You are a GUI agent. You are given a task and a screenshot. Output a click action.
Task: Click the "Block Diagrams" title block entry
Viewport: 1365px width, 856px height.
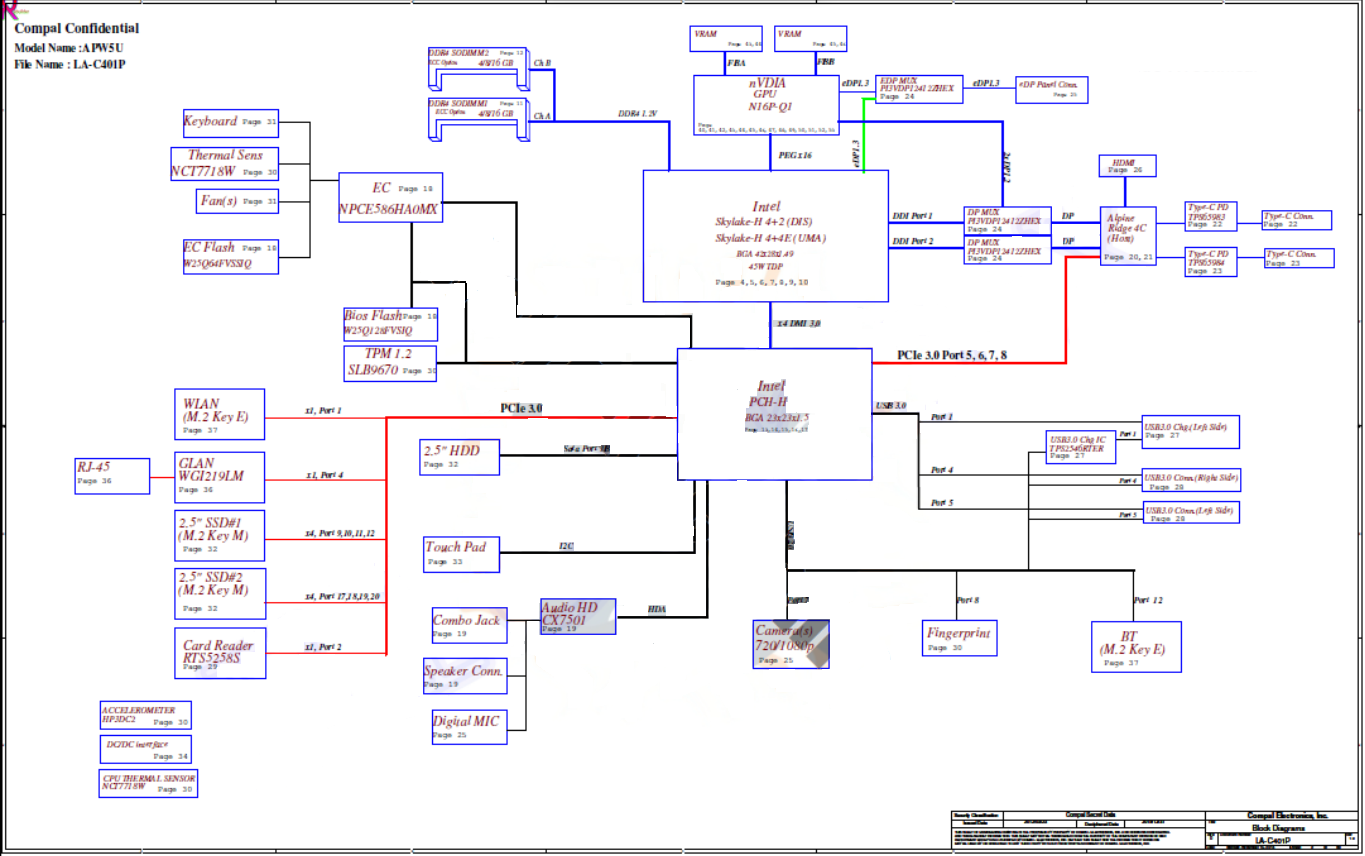click(1280, 828)
